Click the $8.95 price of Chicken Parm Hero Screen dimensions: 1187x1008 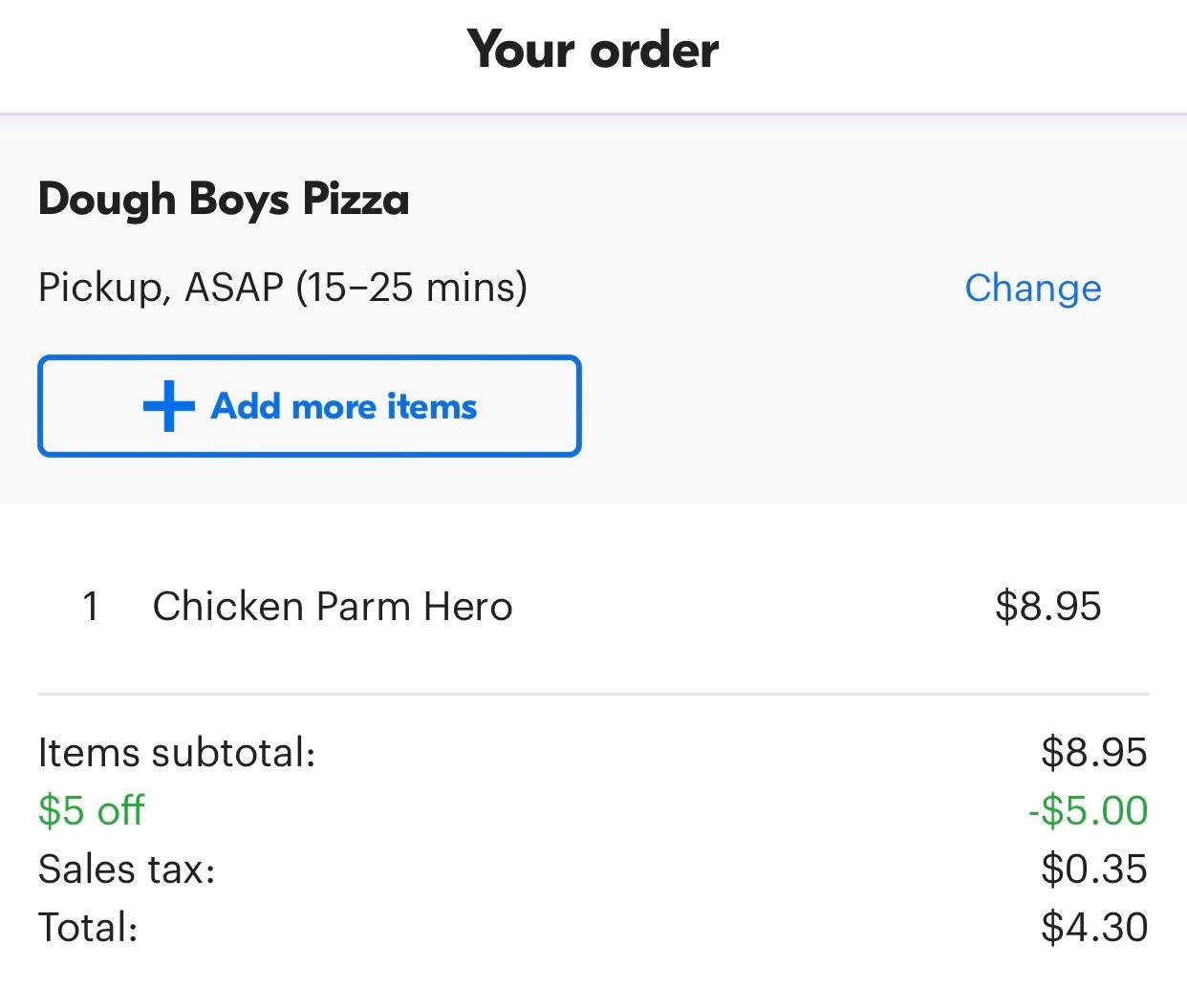[x=1047, y=607]
